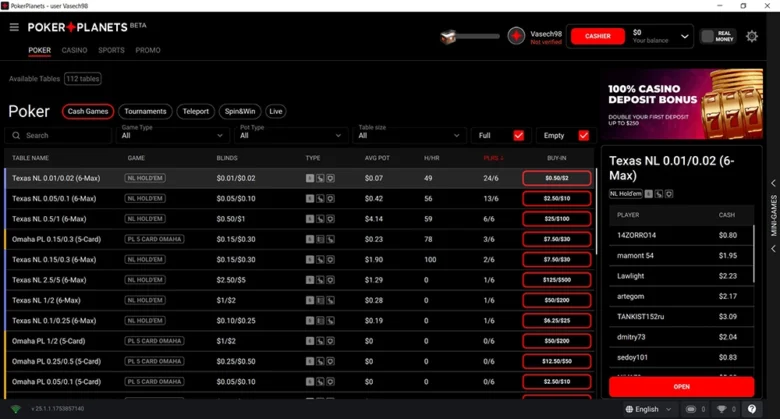Open the Cashier
The image size is (780, 419).
tap(597, 36)
